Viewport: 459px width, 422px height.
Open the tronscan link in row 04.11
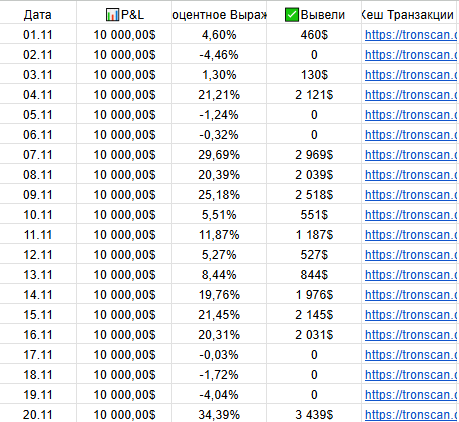pos(411,95)
